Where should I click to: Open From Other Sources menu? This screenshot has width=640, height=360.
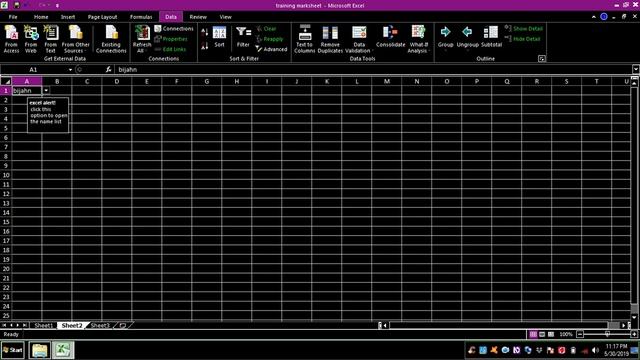click(x=76, y=39)
